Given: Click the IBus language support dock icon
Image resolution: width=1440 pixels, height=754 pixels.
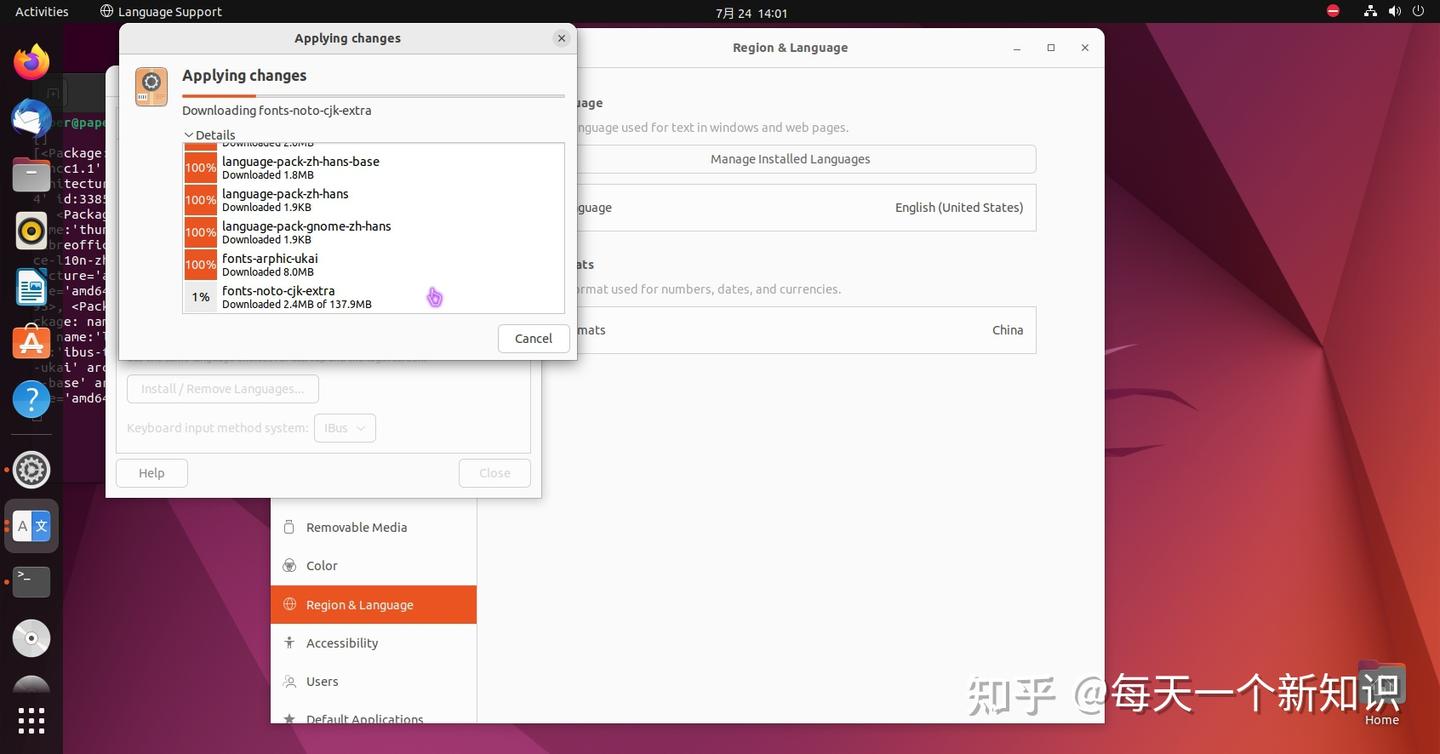Looking at the screenshot, I should click(x=30, y=526).
